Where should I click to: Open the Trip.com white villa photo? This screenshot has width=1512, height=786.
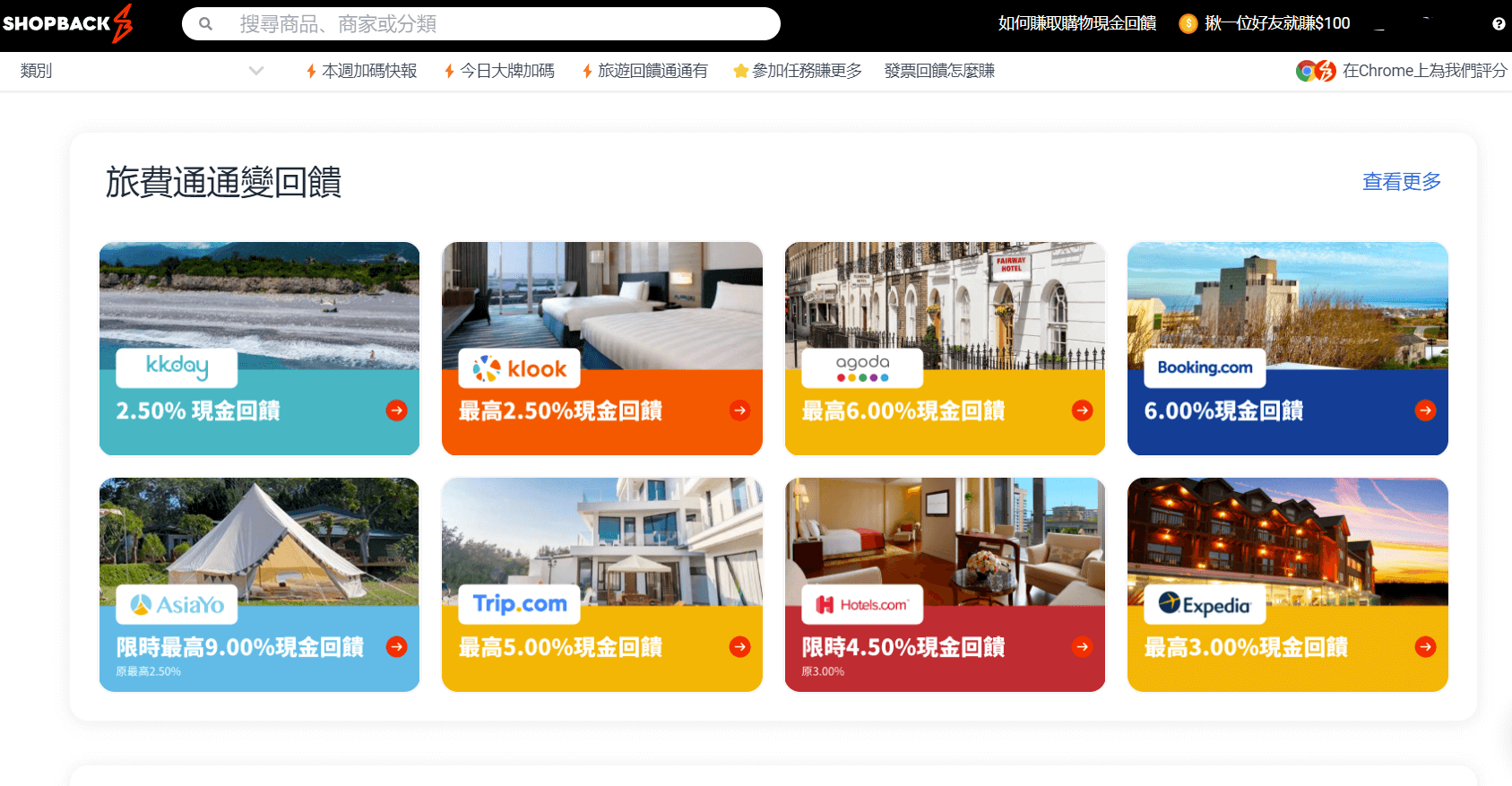click(x=602, y=541)
